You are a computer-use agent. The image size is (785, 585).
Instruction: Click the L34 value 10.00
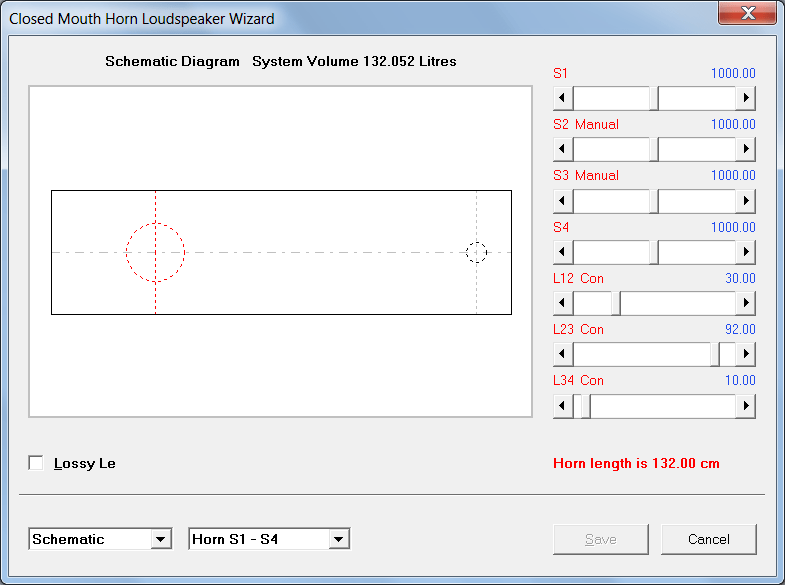point(740,380)
